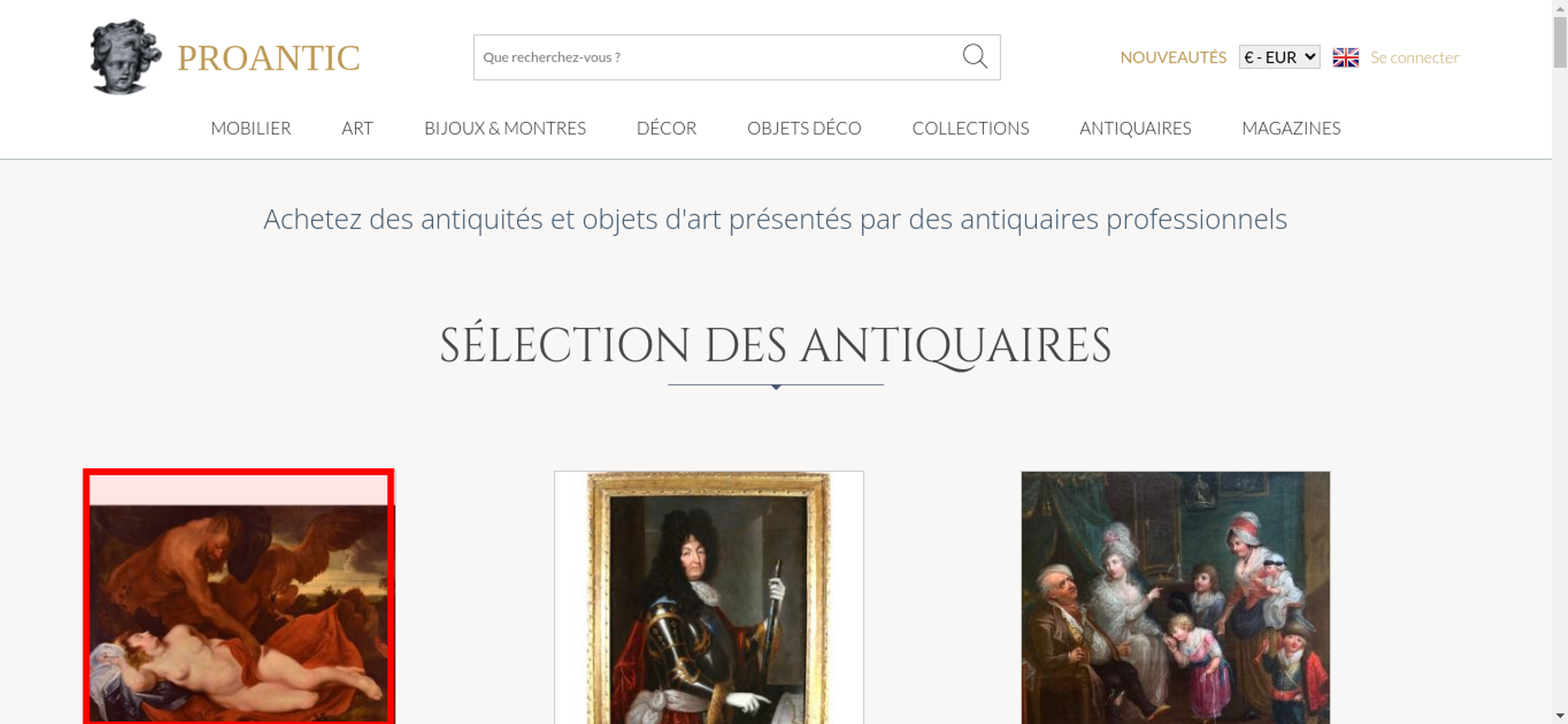Click the Se connecter link
1568x724 pixels.
(1414, 57)
